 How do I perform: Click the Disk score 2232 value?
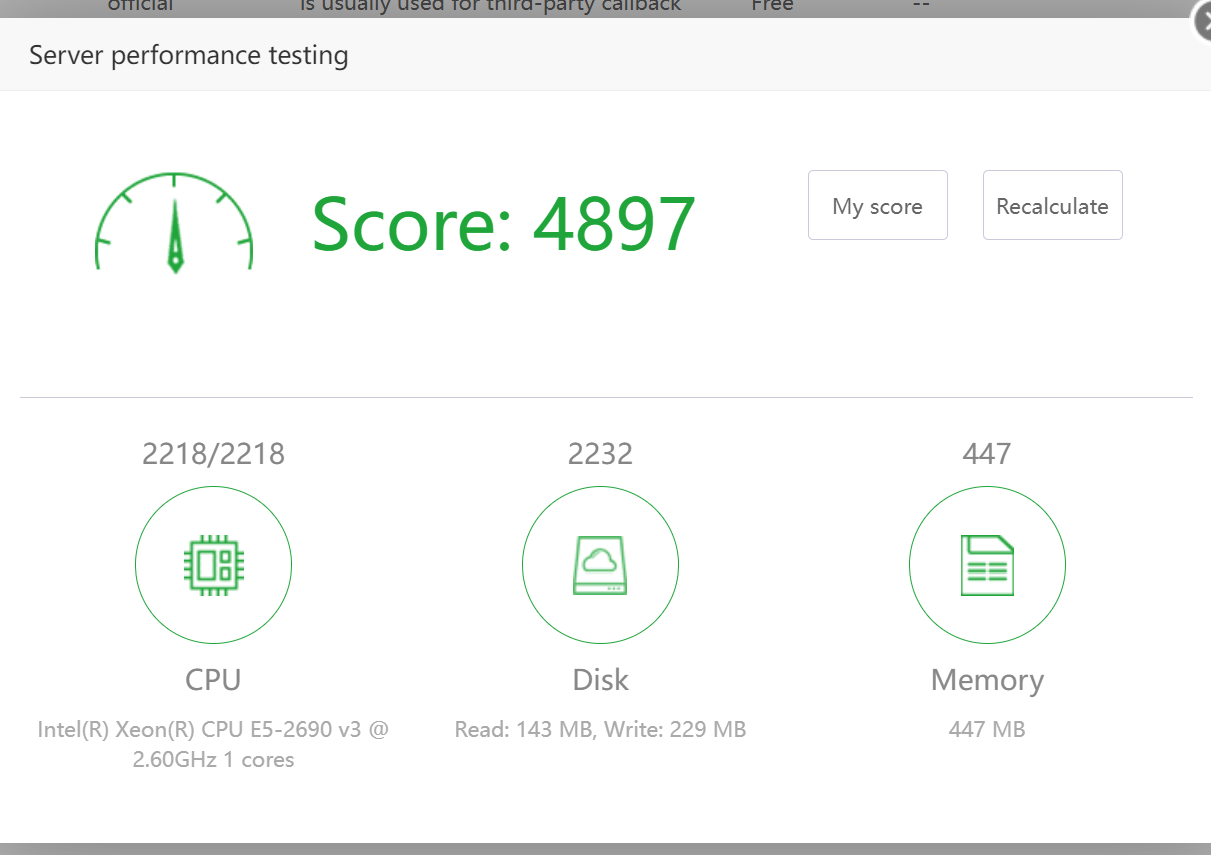(600, 454)
